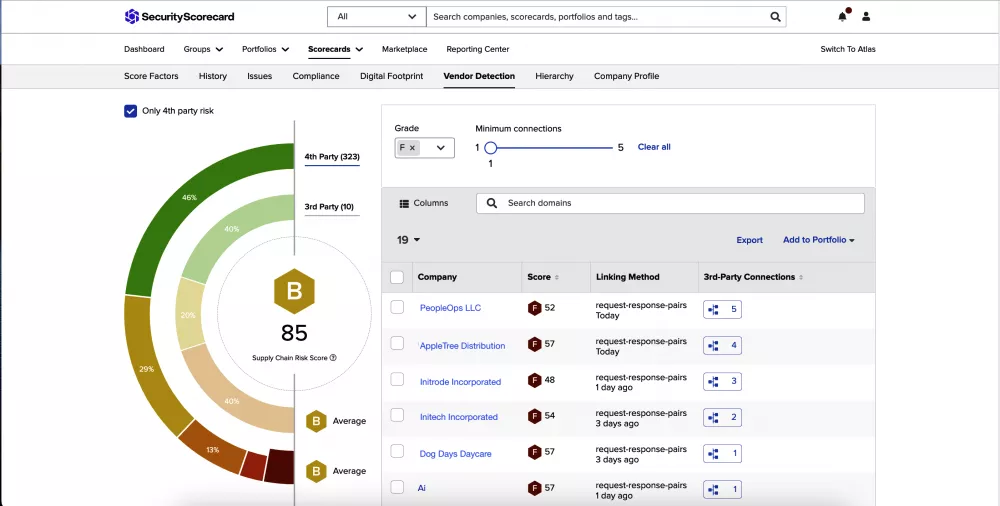Click the F grade badge for Ai row
This screenshot has height=506, width=1000.
tap(534, 489)
